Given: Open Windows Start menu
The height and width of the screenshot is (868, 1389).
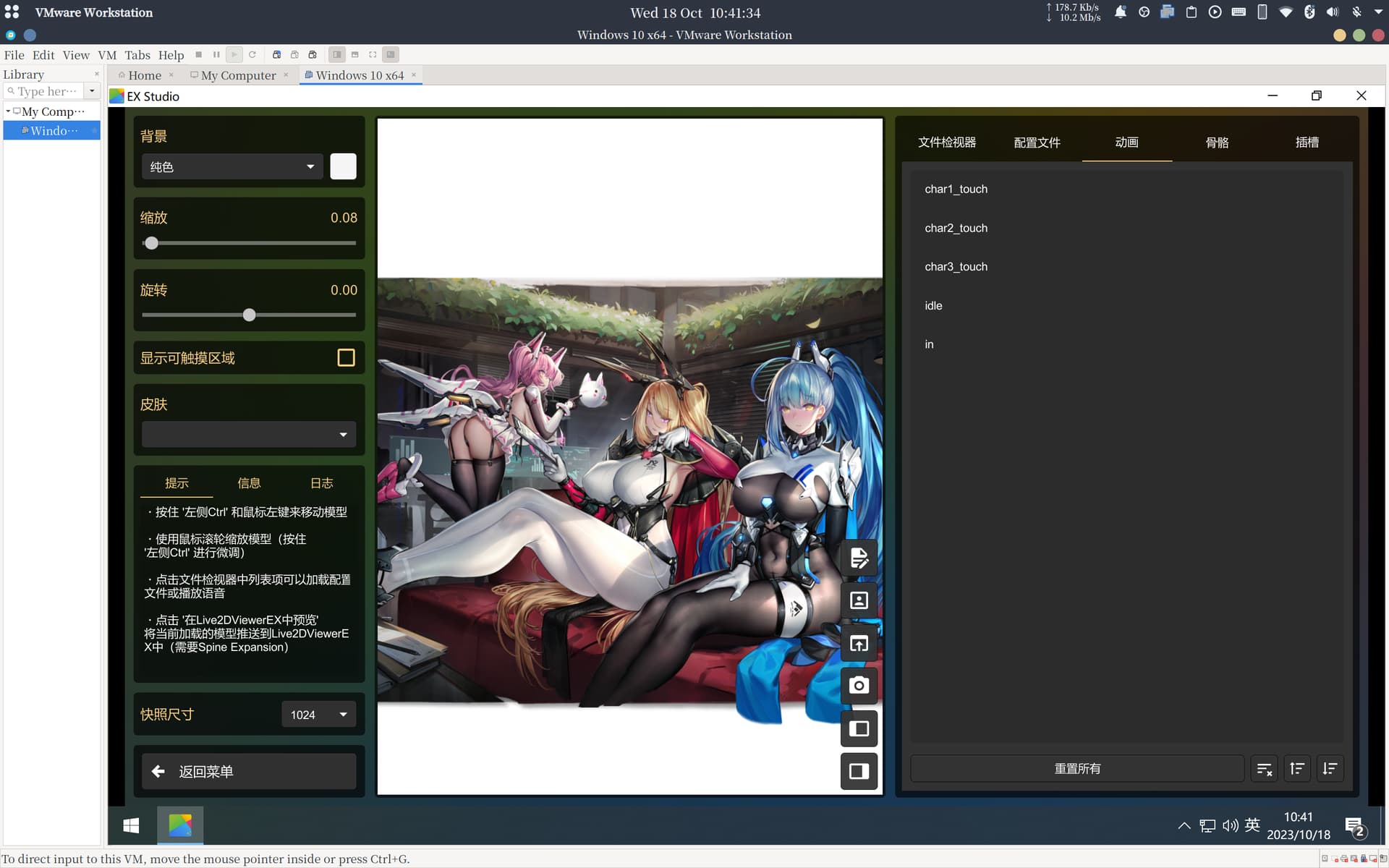Looking at the screenshot, I should pyautogui.click(x=131, y=825).
